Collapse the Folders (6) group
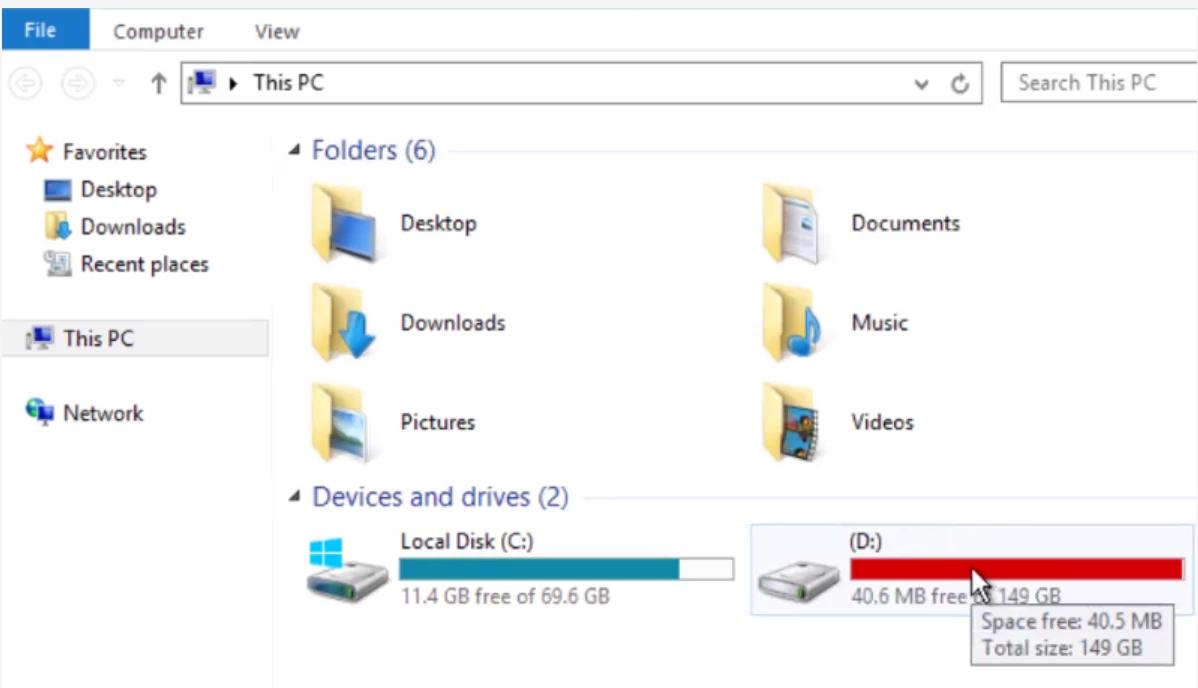Image resolution: width=1198 pixels, height=688 pixels. tap(294, 150)
